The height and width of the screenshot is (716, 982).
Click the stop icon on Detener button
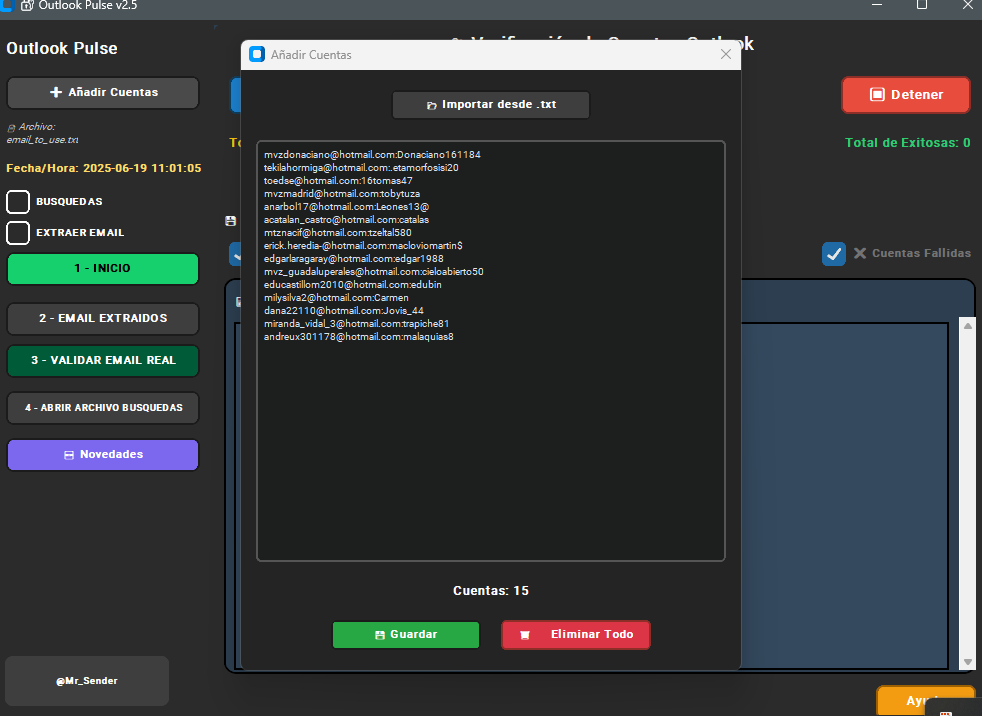(877, 95)
